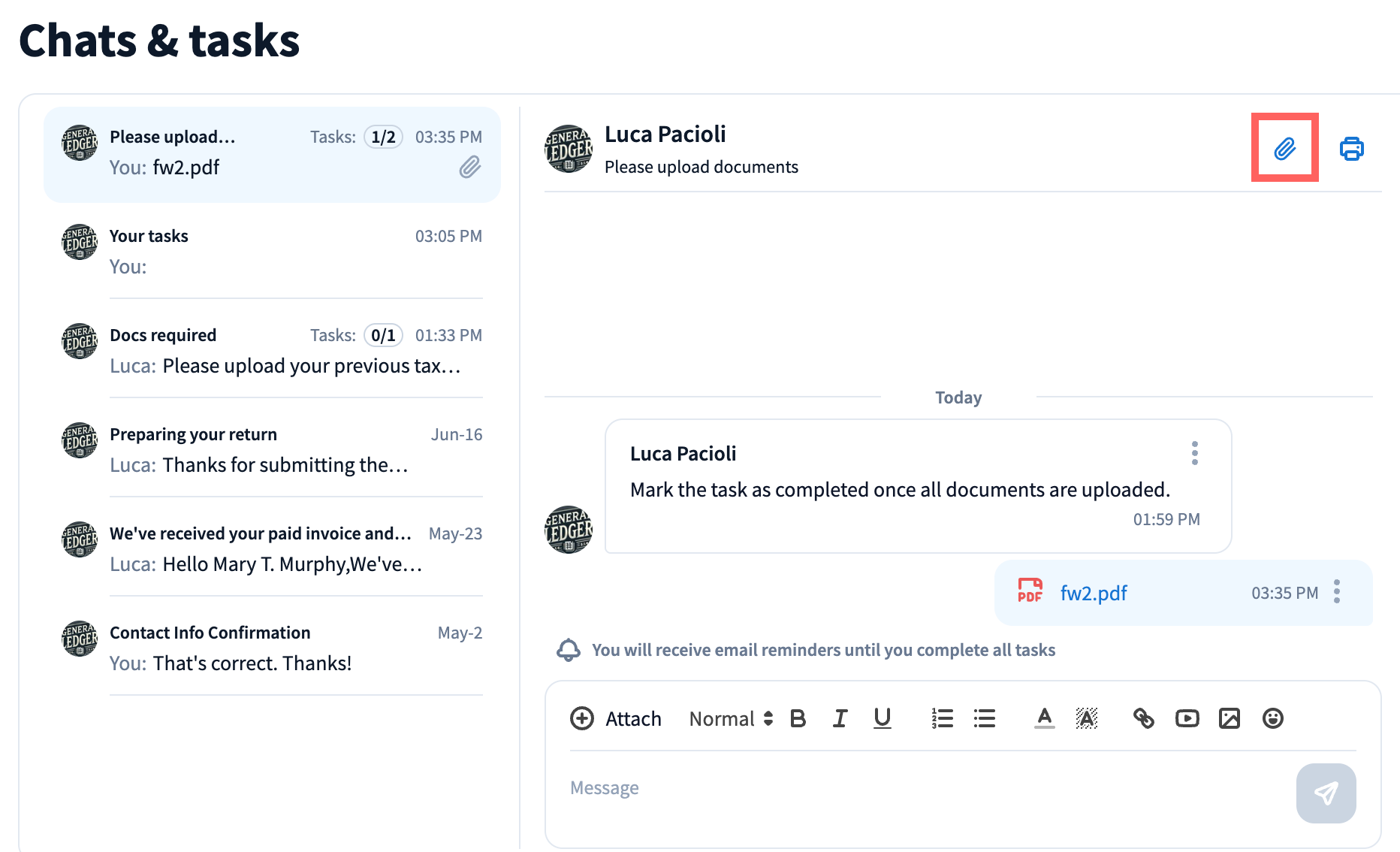
Task: Open the numbered list formatting option
Action: tap(942, 718)
